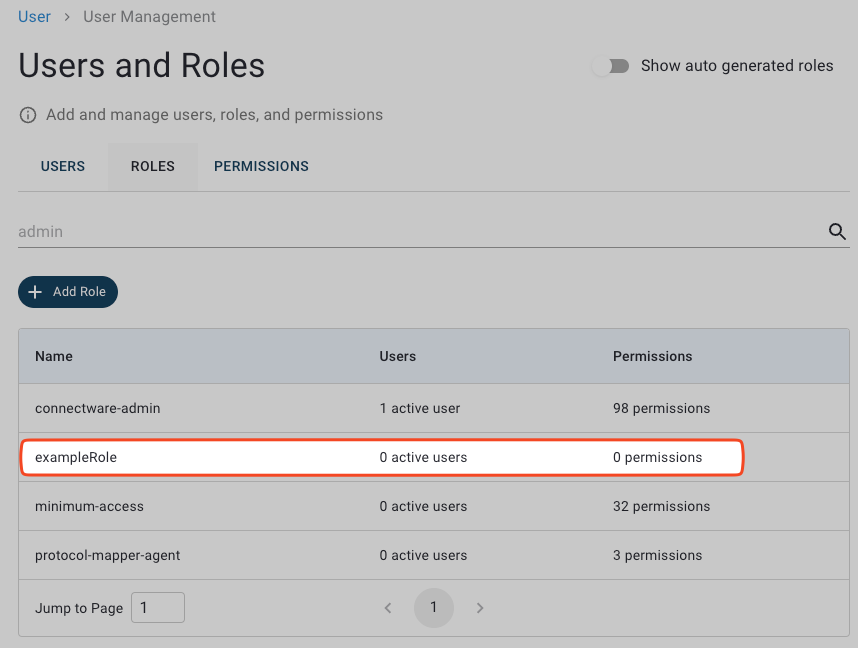The width and height of the screenshot is (858, 648).
Task: Open the minimum-access role
Action: [89, 506]
